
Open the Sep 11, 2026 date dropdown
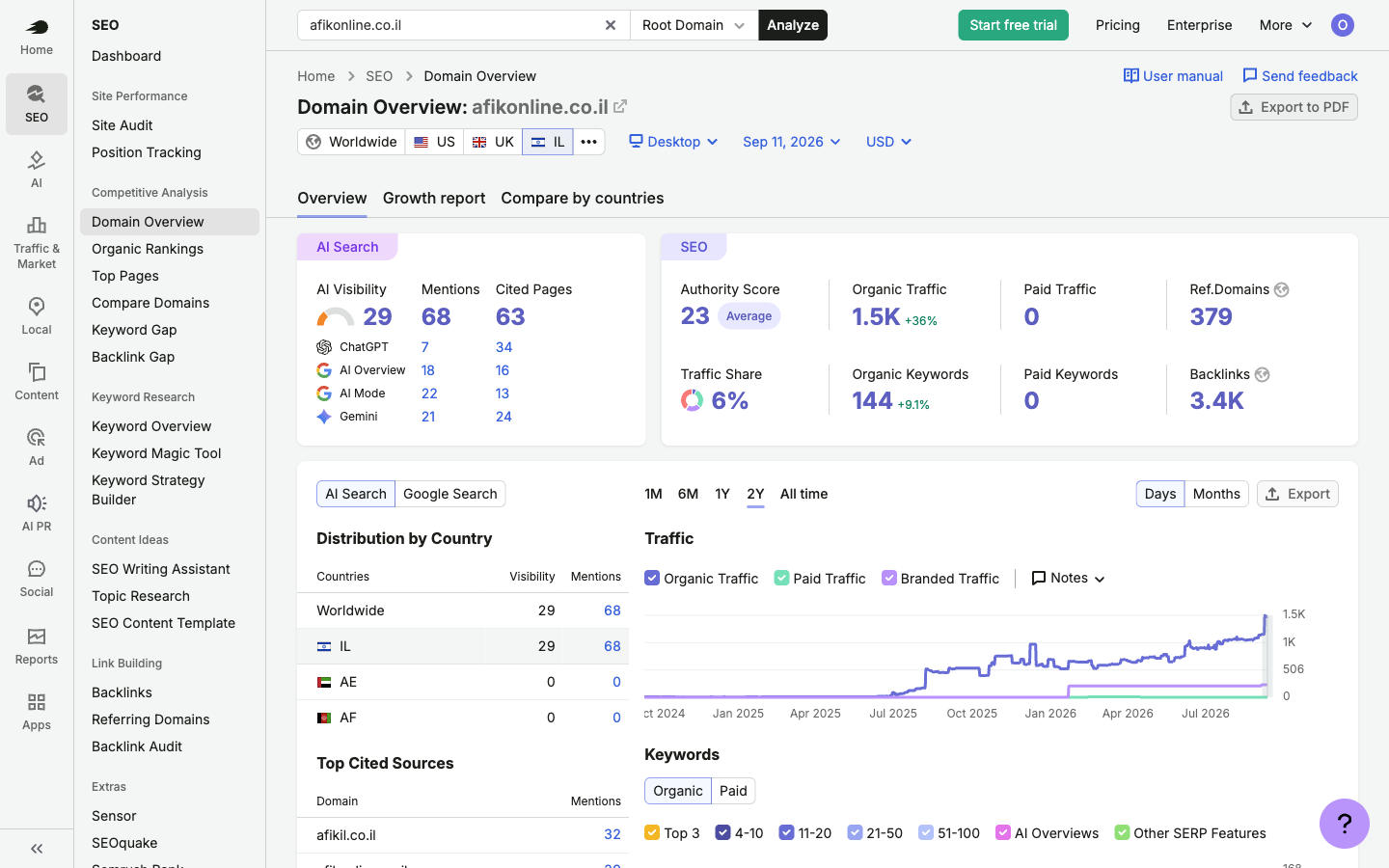792,142
